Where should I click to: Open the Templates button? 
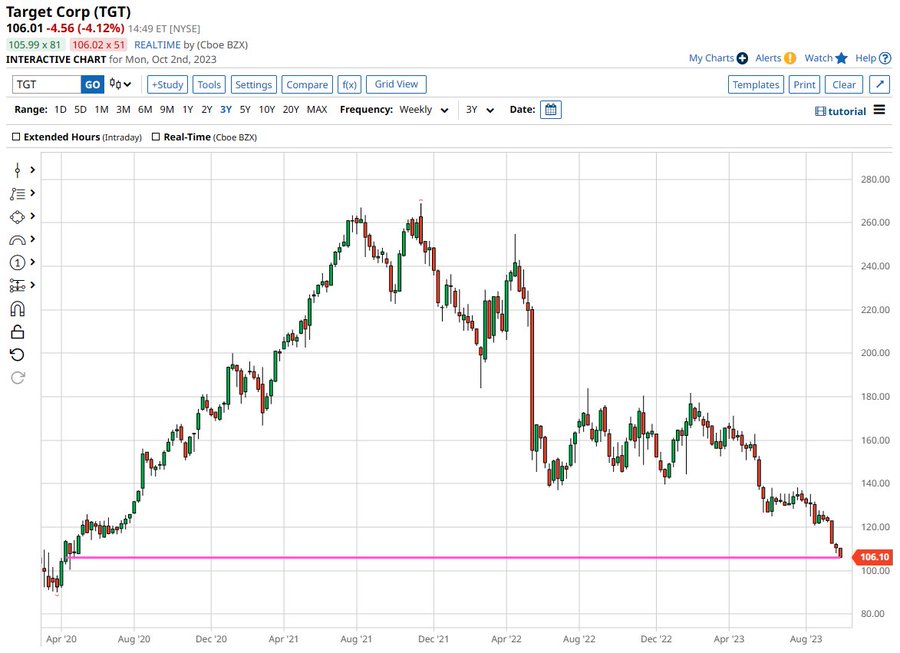click(756, 84)
